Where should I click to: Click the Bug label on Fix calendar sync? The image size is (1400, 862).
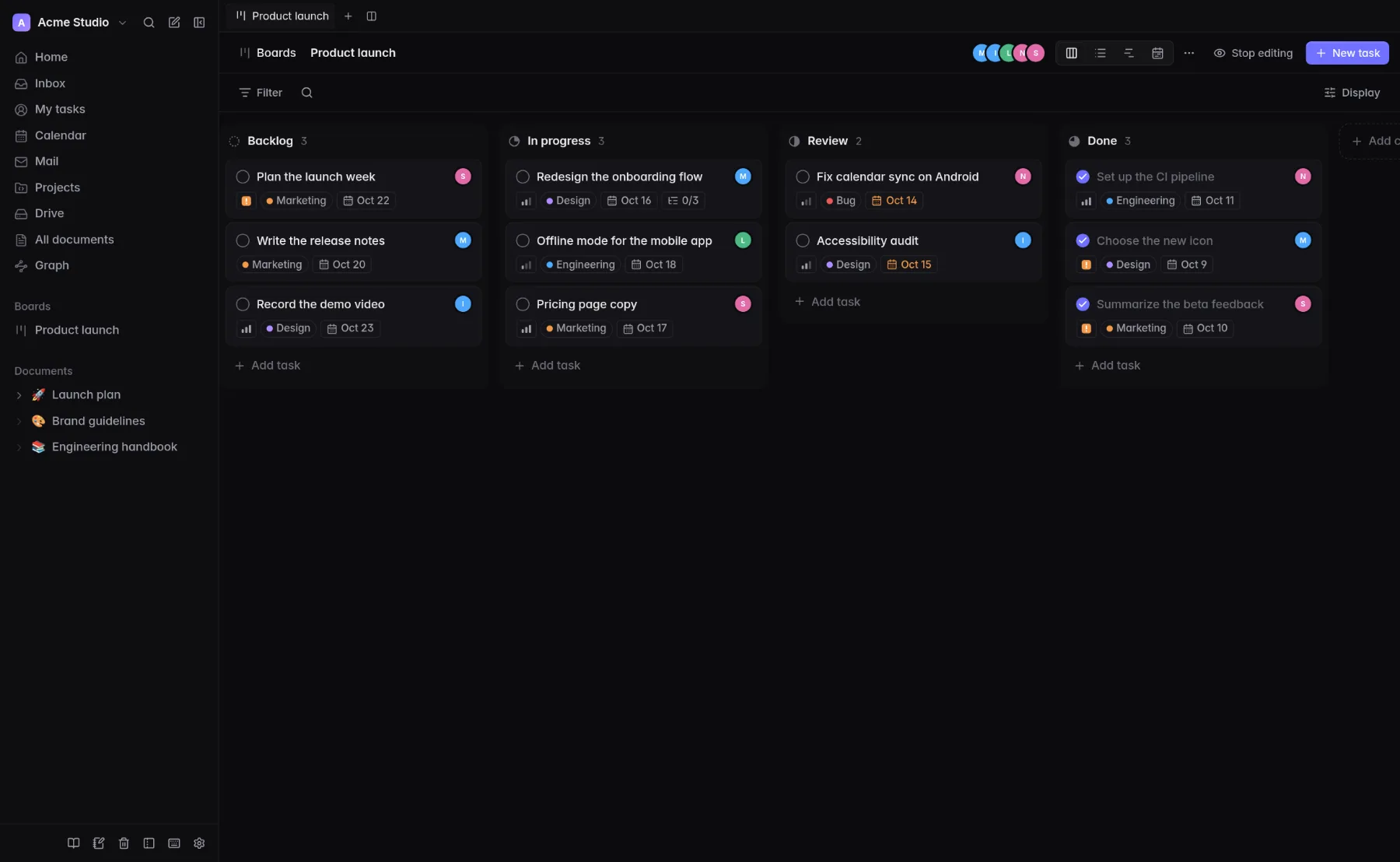click(841, 201)
